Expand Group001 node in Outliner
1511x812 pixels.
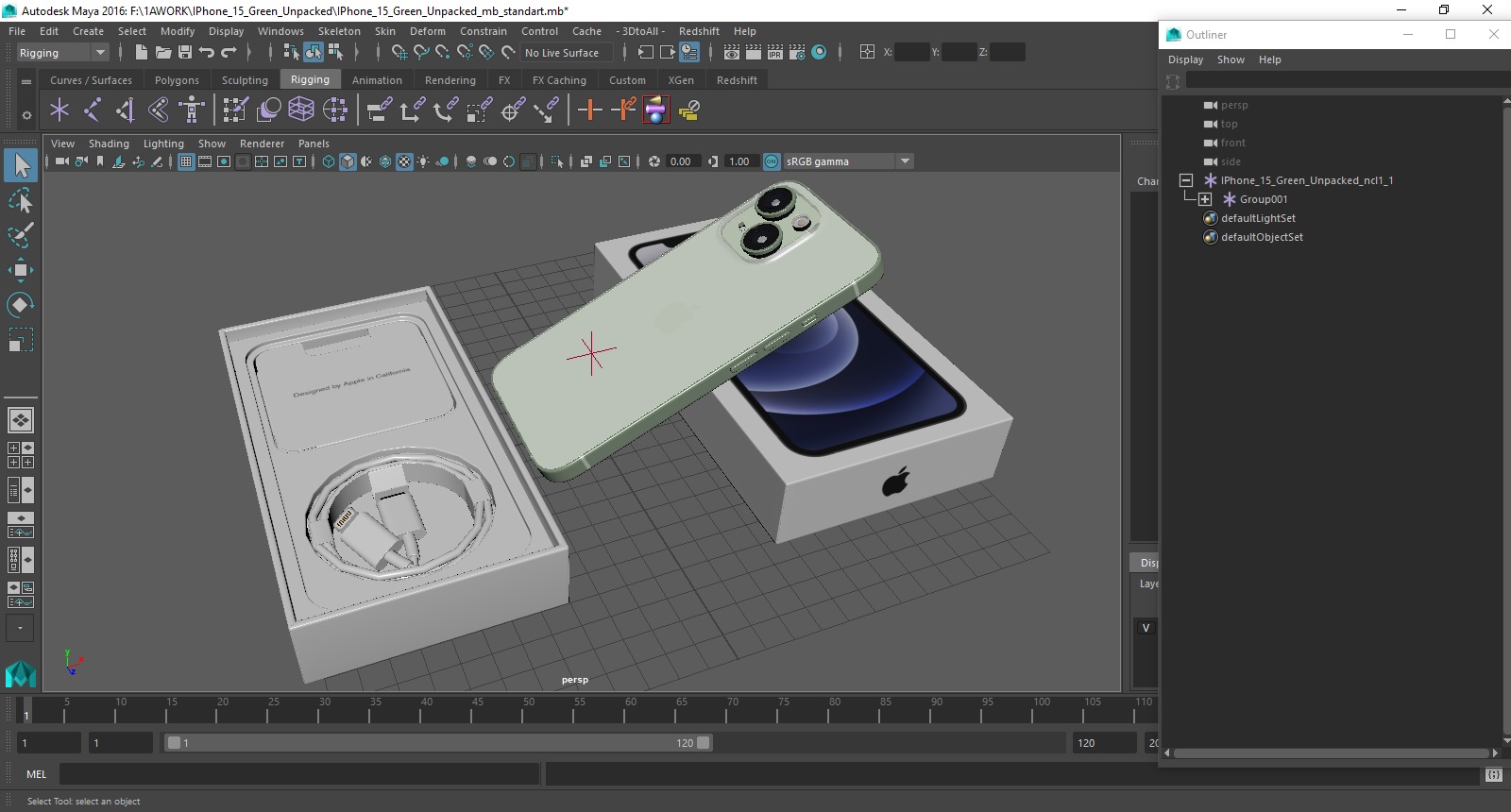pos(1205,199)
